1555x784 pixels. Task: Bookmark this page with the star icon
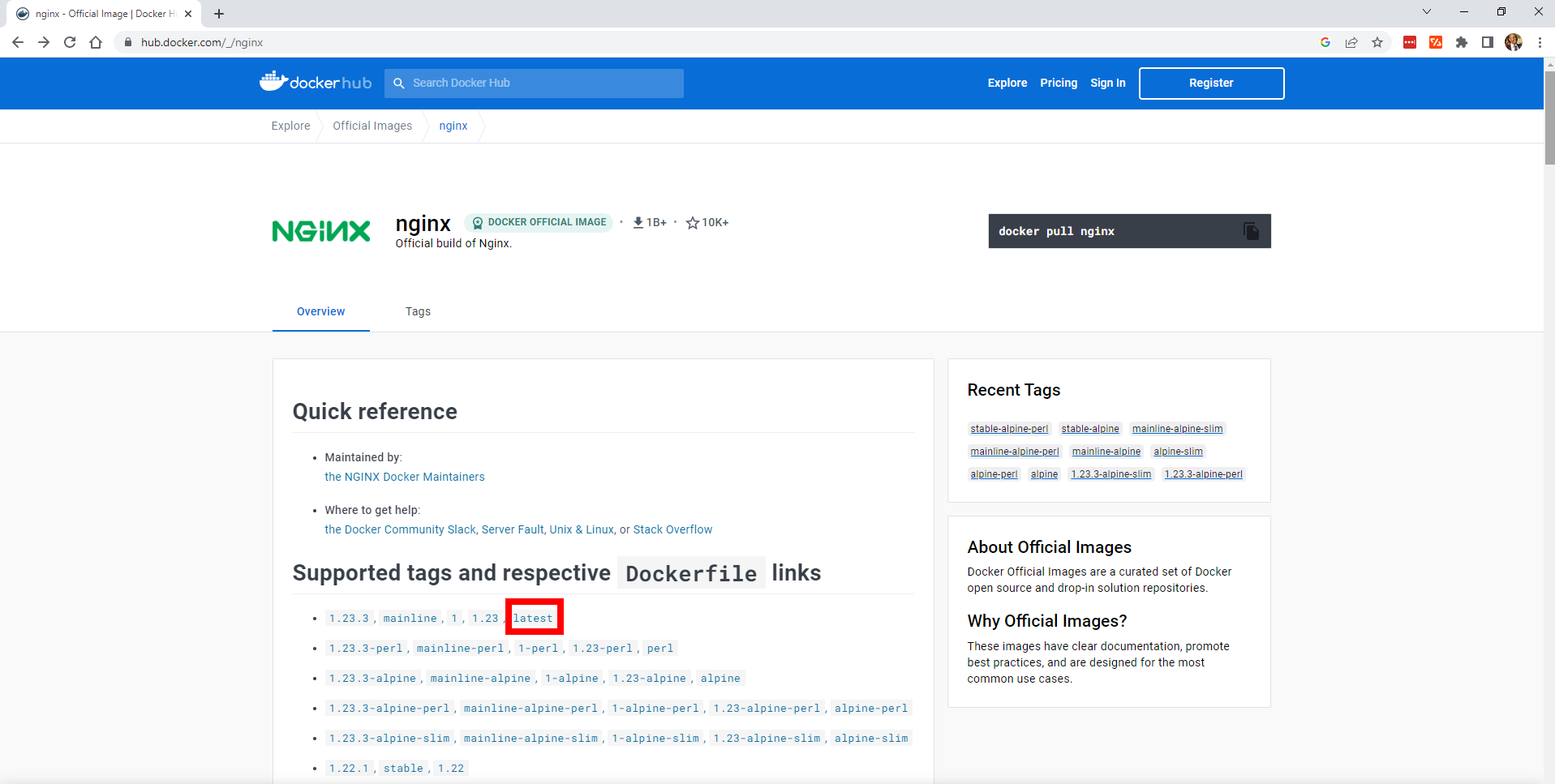pyautogui.click(x=1377, y=42)
